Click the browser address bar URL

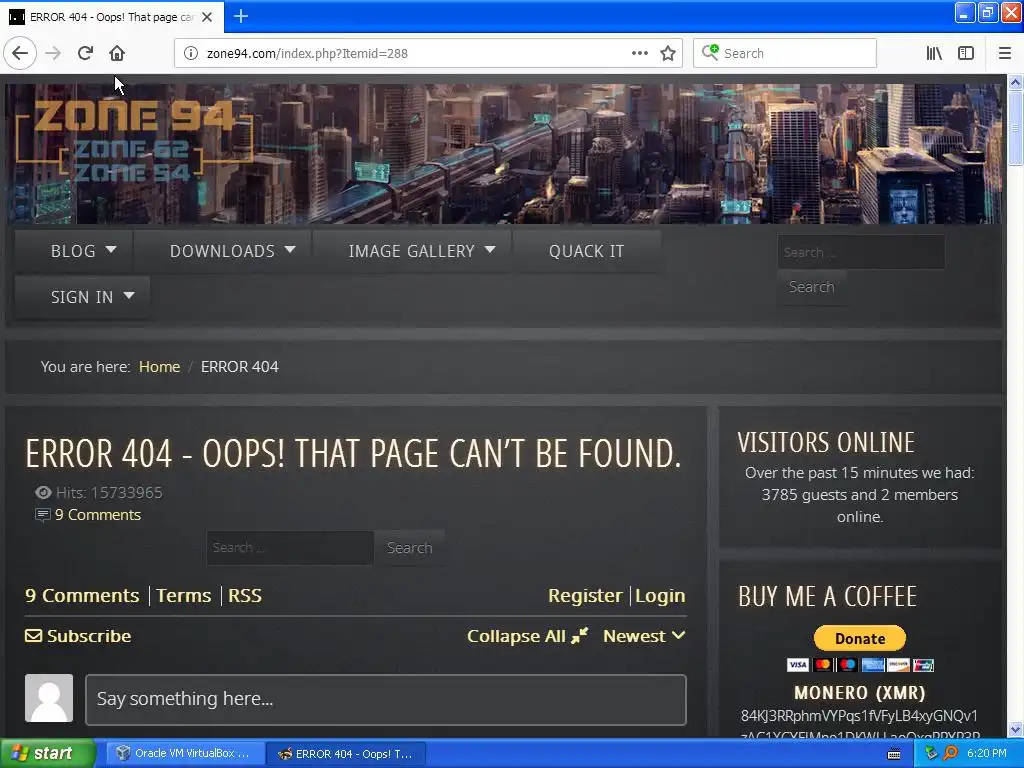pyautogui.click(x=307, y=54)
